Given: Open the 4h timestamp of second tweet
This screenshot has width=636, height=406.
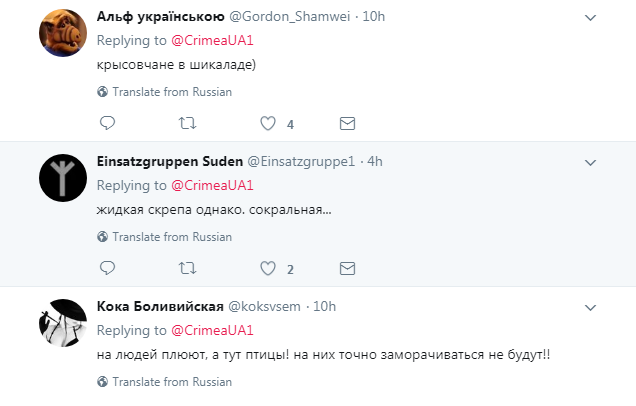Looking at the screenshot, I should point(376,162).
